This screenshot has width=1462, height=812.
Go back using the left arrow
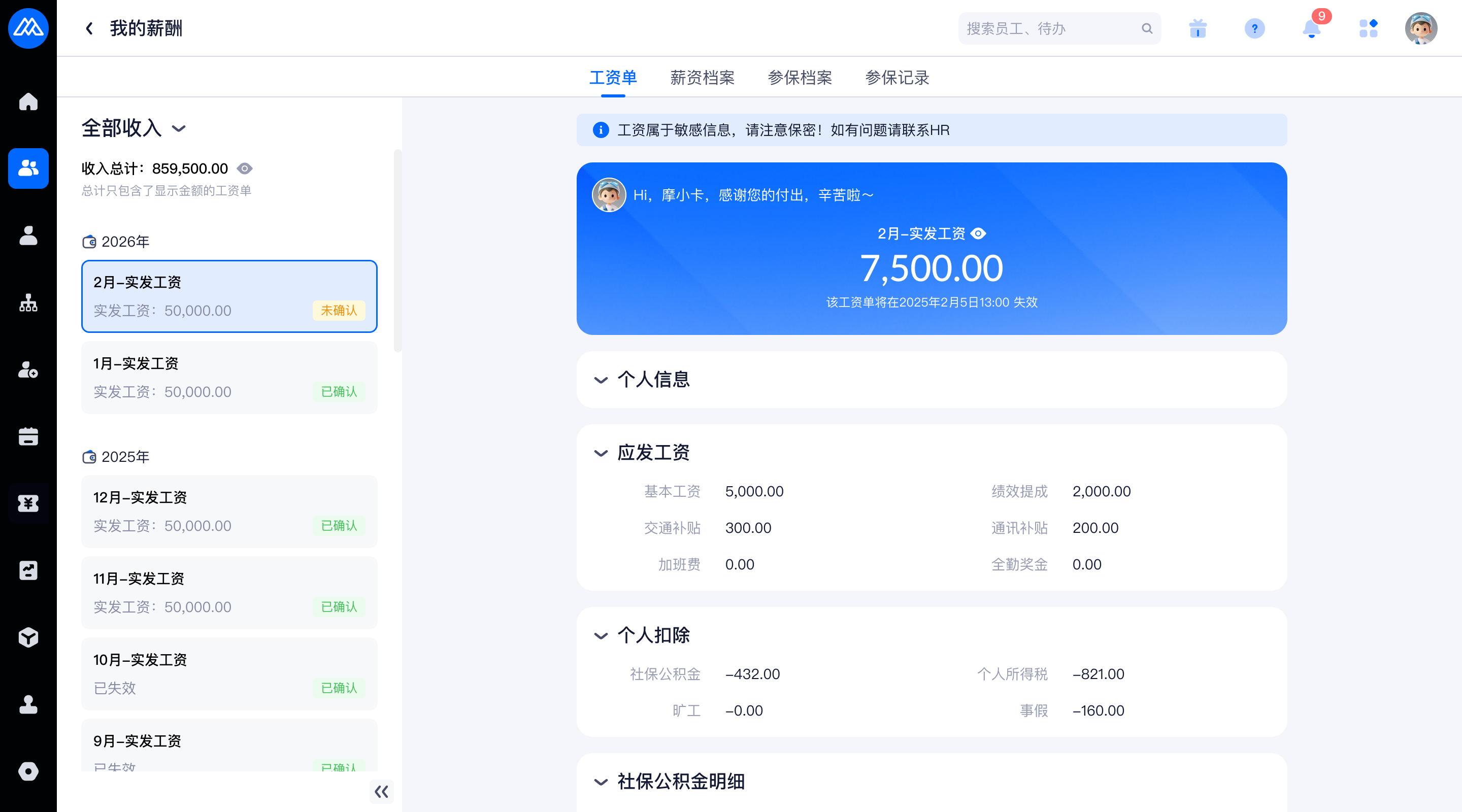click(x=89, y=28)
